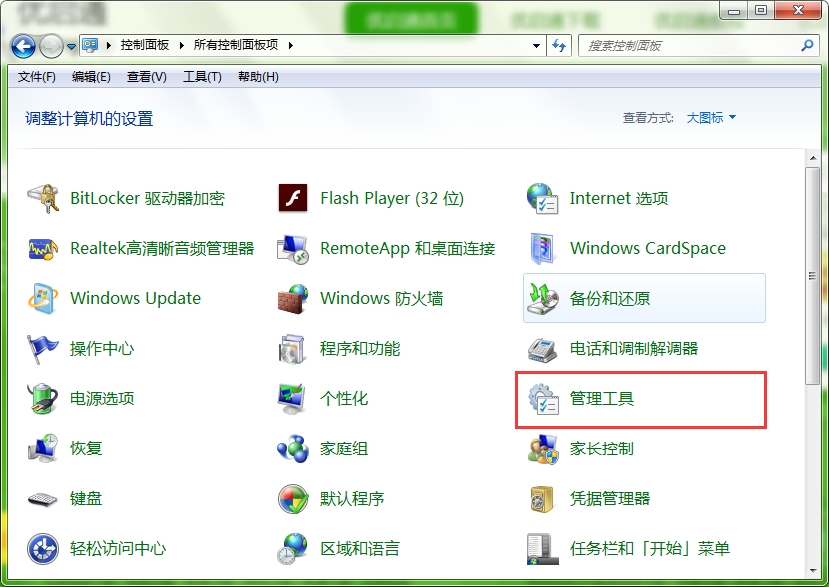Click the 程序和功能 link
The image size is (829, 587).
[360, 348]
